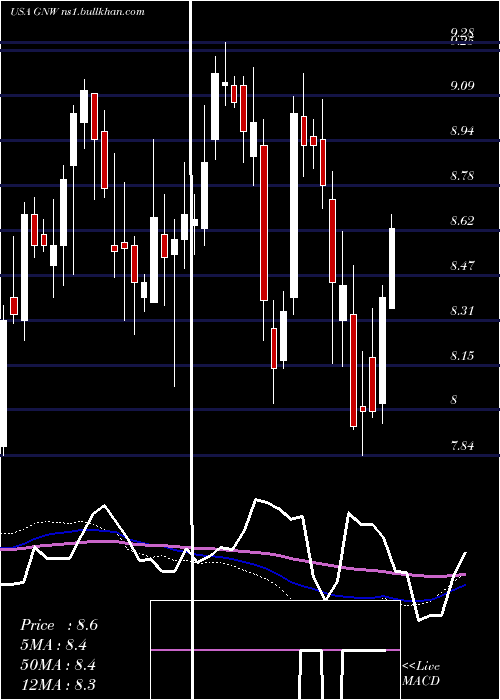Click the 7.84 price axis label

(x=462, y=446)
